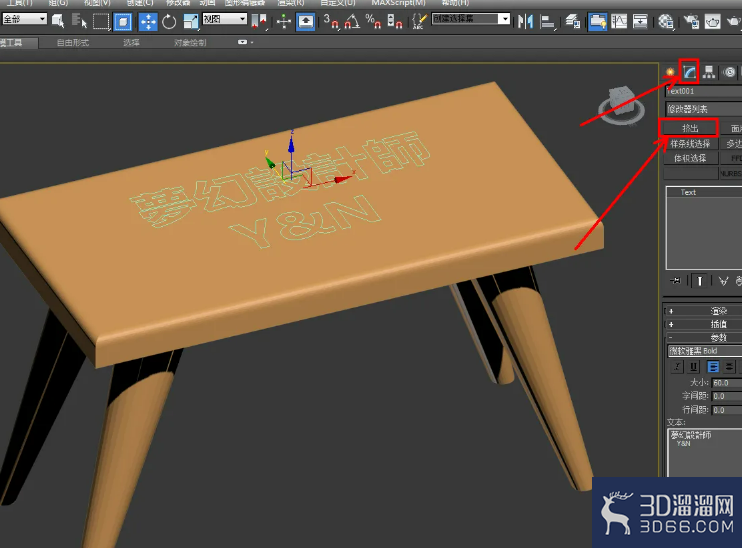
Task: Open the Motion command panel tab
Action: click(730, 72)
